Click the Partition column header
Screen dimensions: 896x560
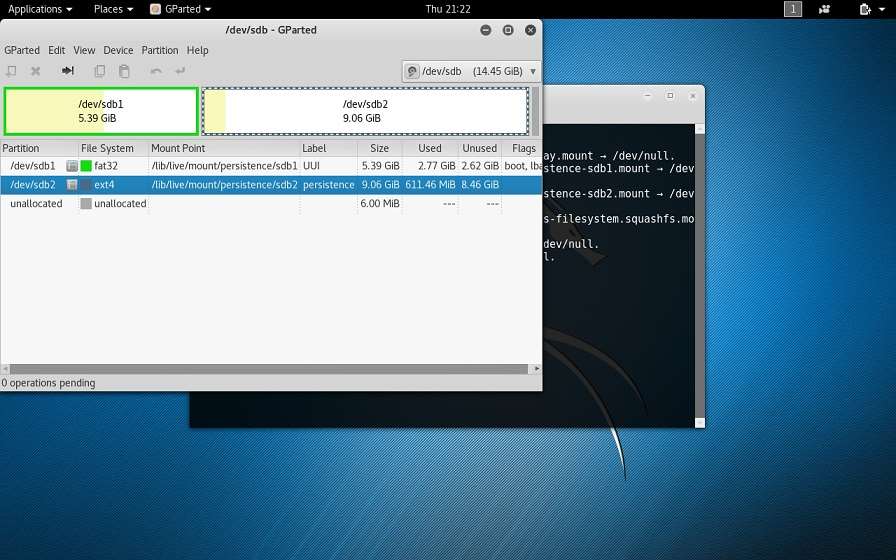point(39,148)
